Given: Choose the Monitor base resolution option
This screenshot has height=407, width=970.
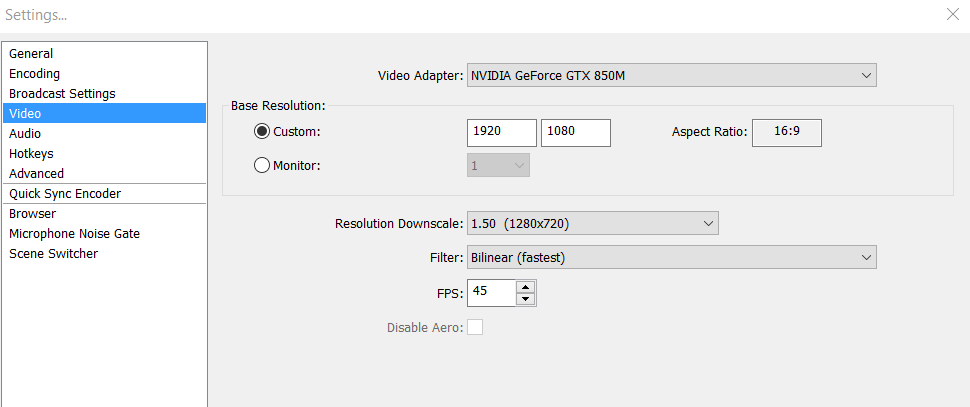Looking at the screenshot, I should coord(262,165).
